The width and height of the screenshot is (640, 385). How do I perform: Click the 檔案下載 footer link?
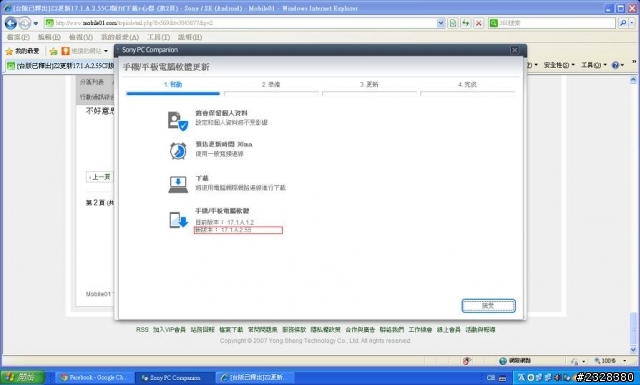pyautogui.click(x=231, y=329)
